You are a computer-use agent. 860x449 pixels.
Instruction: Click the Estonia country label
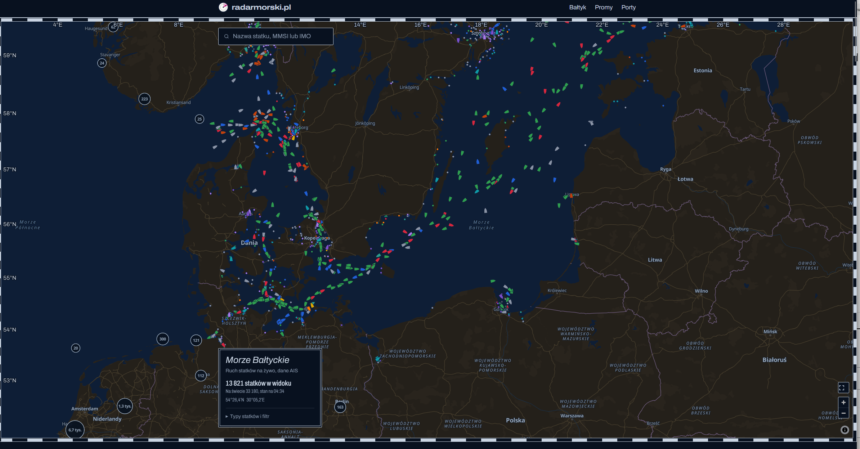(703, 71)
